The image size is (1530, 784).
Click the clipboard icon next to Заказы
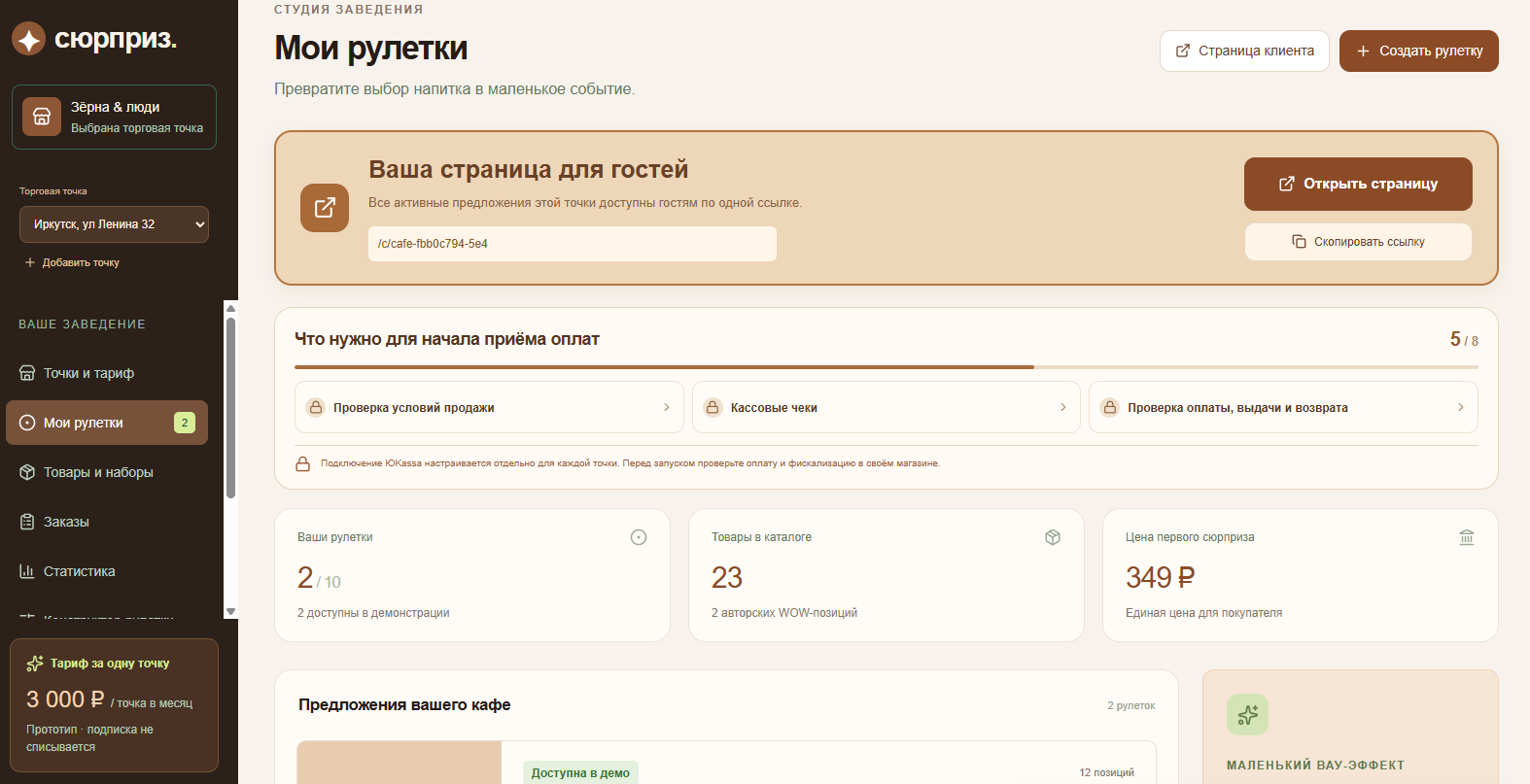[x=27, y=522]
